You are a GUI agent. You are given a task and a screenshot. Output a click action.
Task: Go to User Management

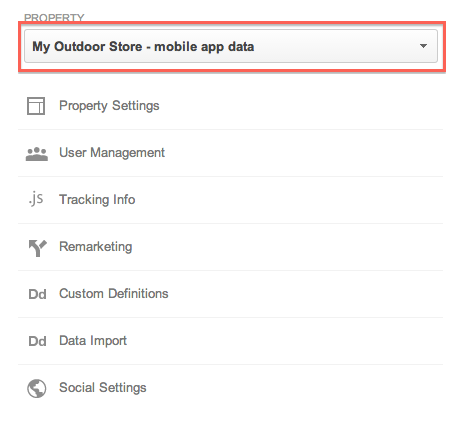coord(112,153)
